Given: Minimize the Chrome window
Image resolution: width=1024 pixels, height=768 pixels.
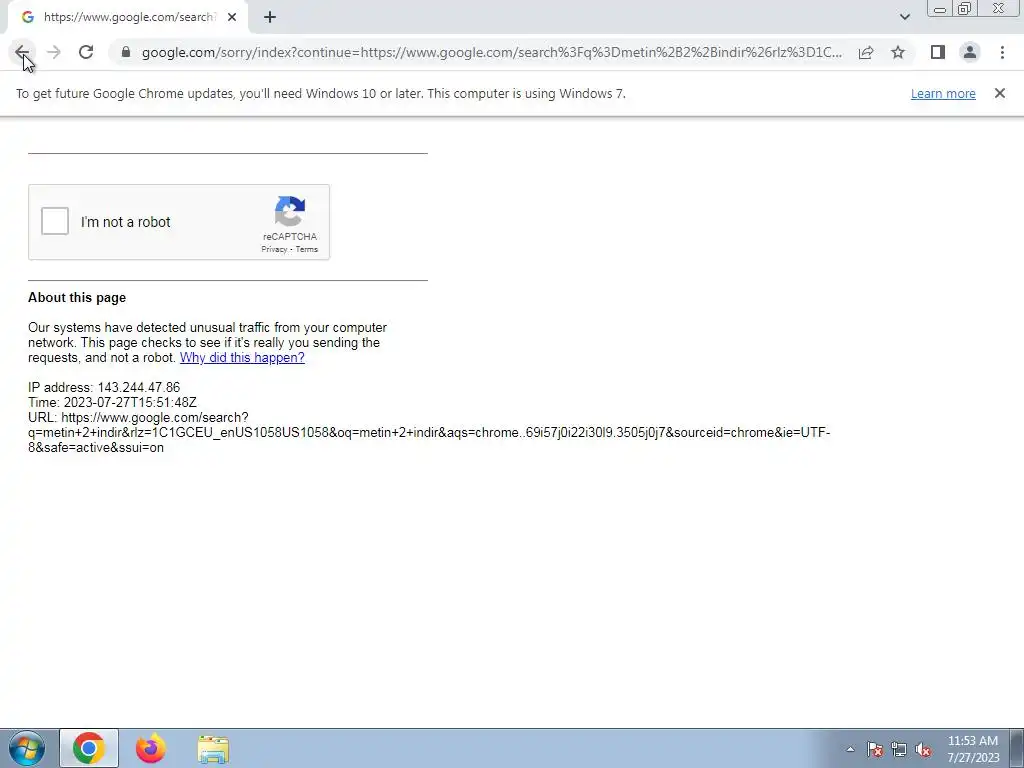Looking at the screenshot, I should (x=940, y=9).
